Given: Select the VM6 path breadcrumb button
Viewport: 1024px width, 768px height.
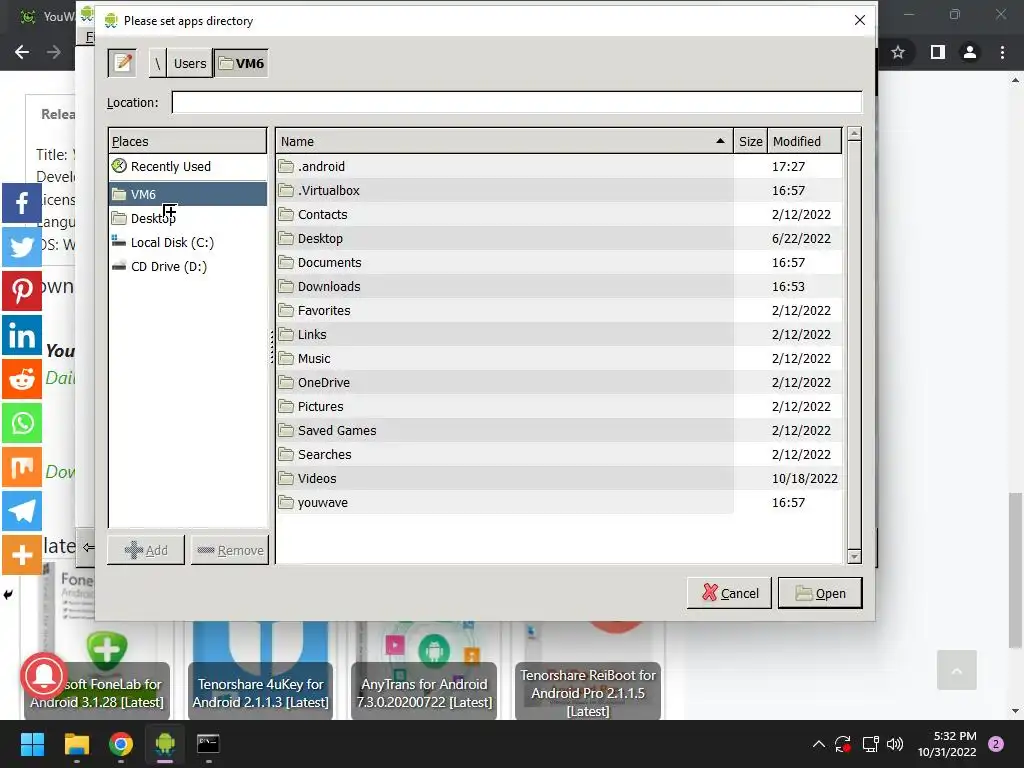Looking at the screenshot, I should pyautogui.click(x=241, y=63).
